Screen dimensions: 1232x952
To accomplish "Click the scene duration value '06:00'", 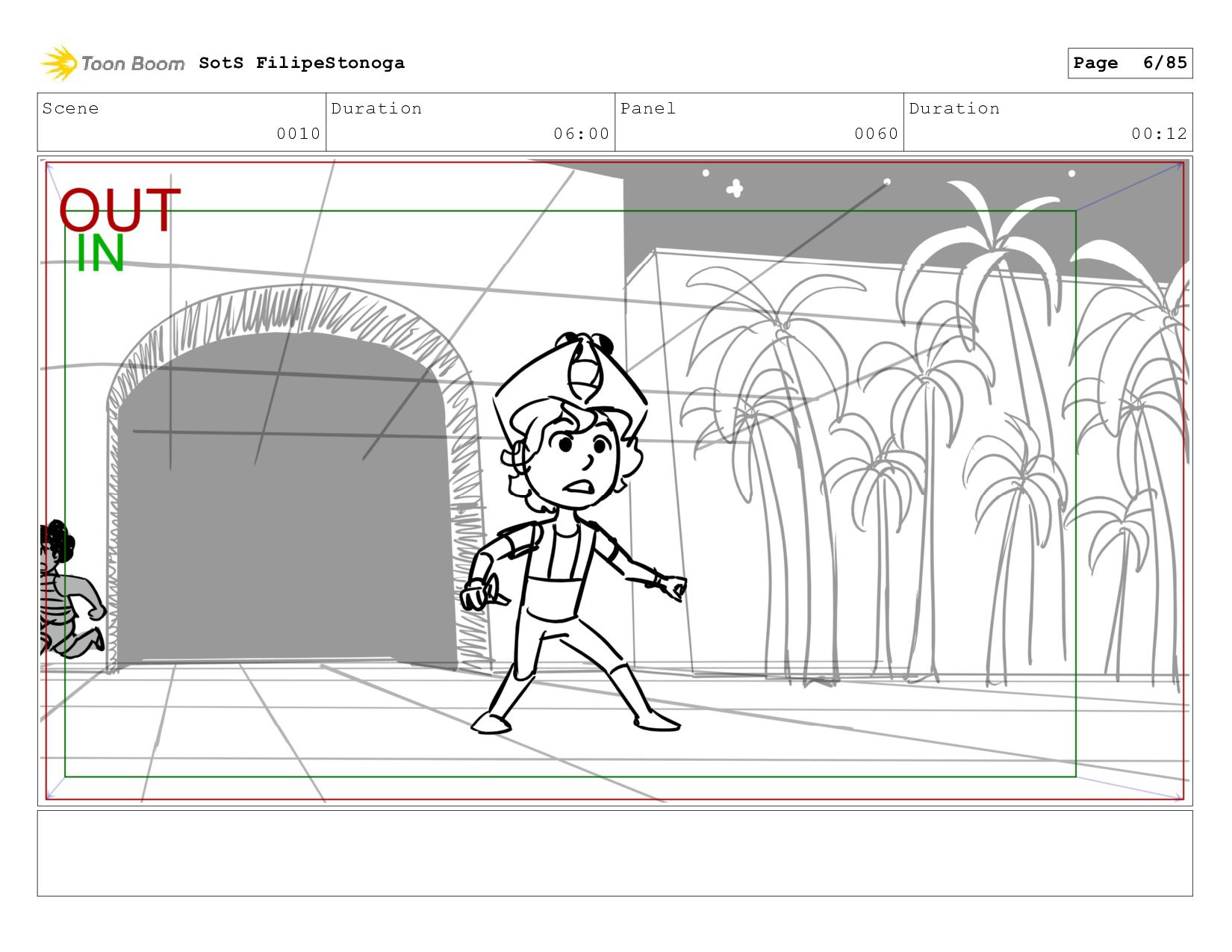I will click(x=581, y=134).
